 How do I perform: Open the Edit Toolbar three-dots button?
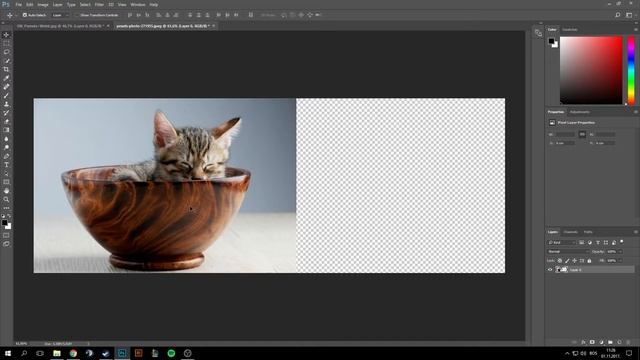pyautogui.click(x=6, y=208)
